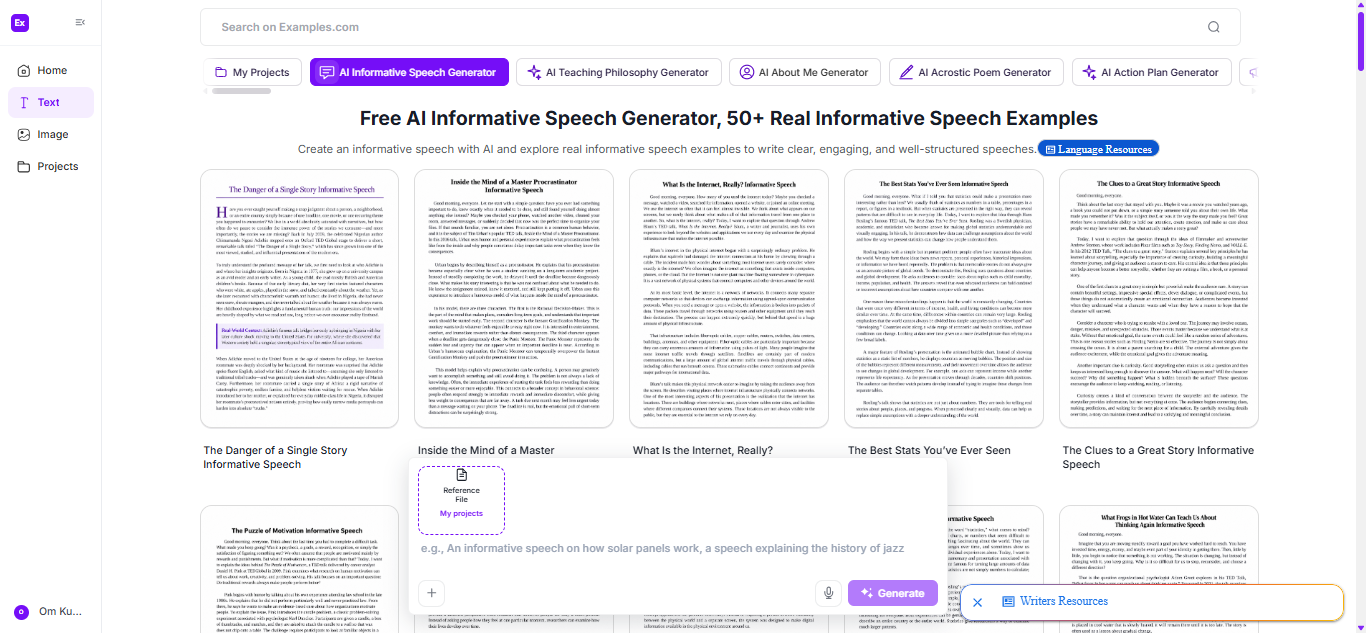Focus the speech prompt input field
1366x633 pixels.
pyautogui.click(x=677, y=549)
